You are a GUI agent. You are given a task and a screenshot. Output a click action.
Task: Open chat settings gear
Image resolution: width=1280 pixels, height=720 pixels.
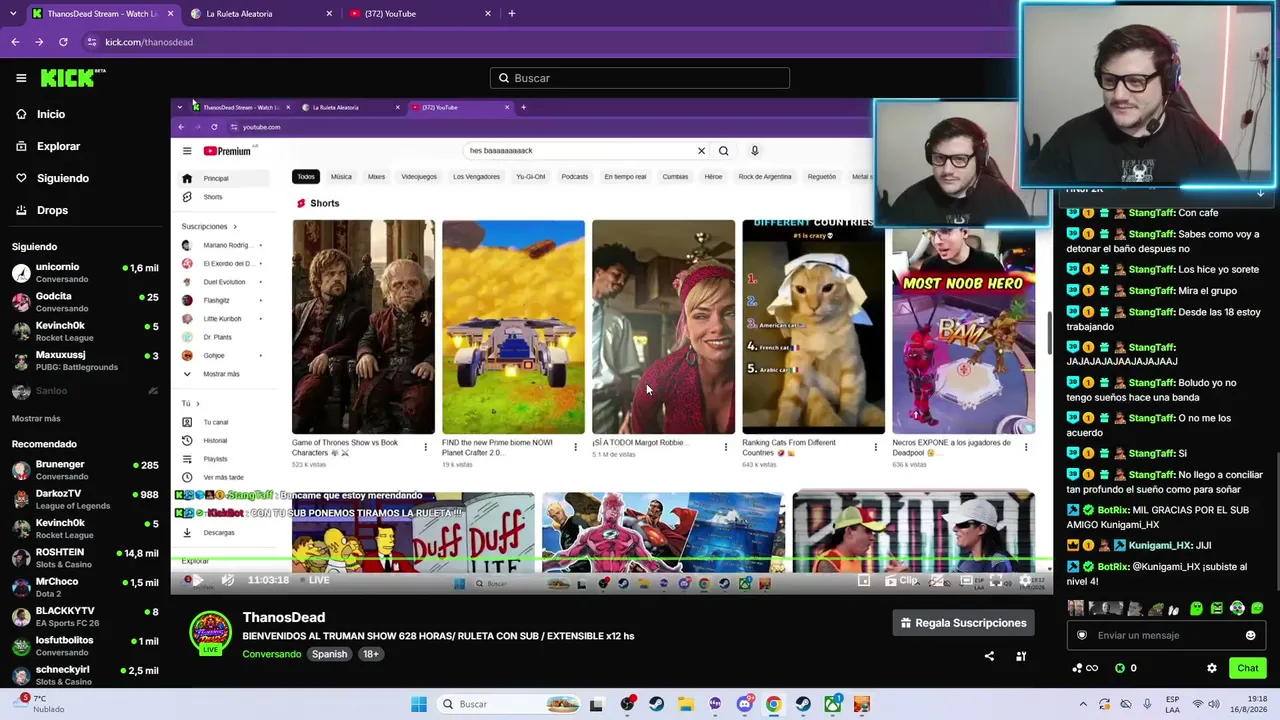[1212, 668]
